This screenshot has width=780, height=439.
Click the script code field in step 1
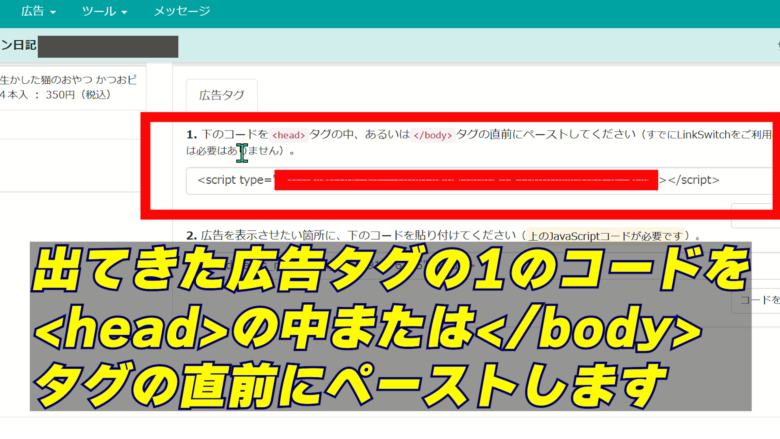(x=470, y=180)
